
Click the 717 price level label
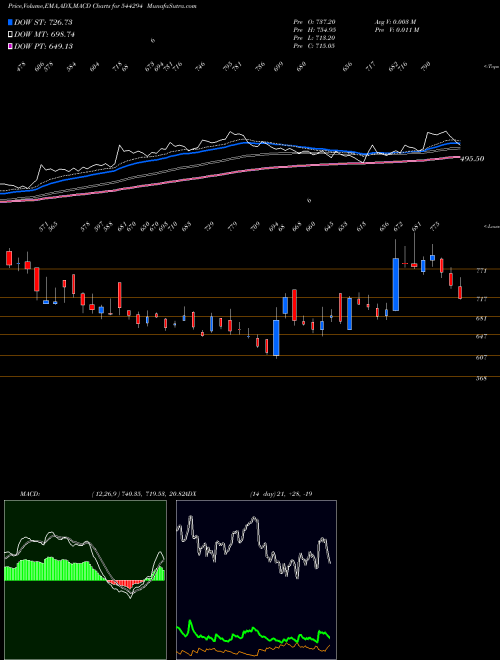(481, 299)
